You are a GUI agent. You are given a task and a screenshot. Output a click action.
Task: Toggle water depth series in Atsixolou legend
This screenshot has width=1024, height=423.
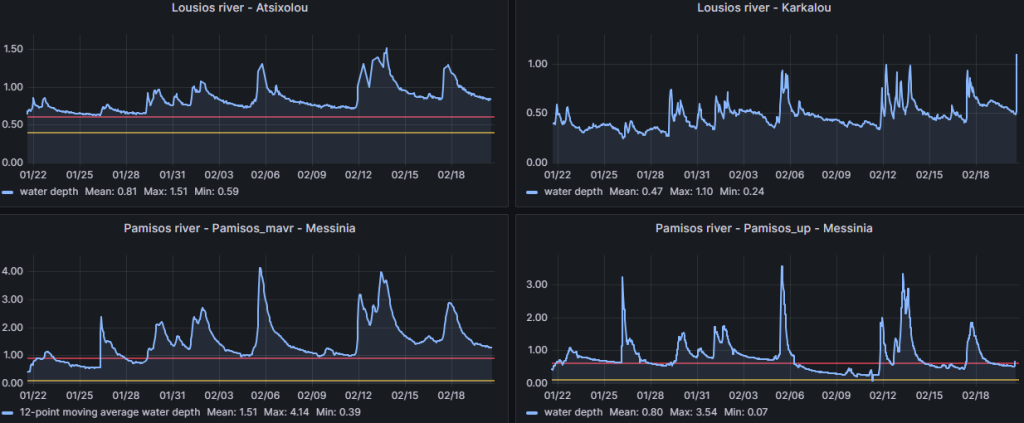43,191
